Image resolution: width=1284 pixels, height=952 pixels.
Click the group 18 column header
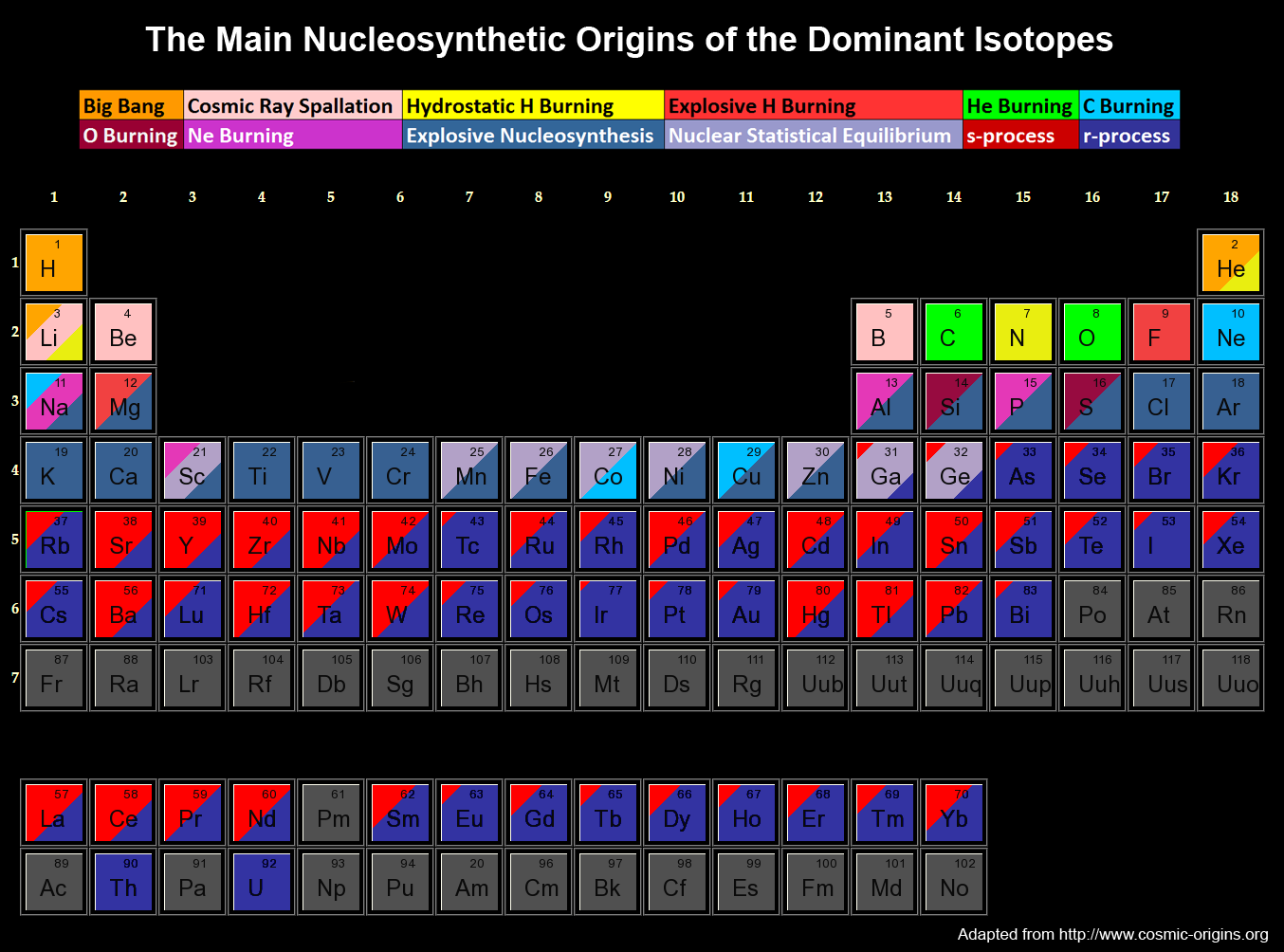pos(1231,197)
